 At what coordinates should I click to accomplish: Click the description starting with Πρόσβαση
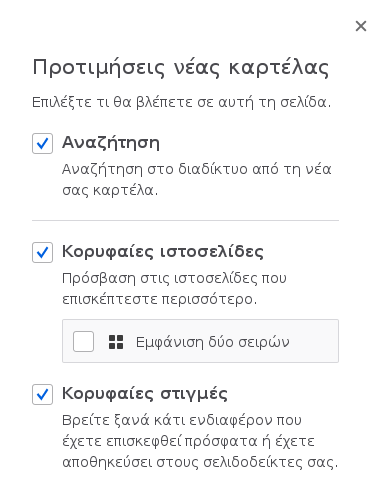(x=174, y=288)
